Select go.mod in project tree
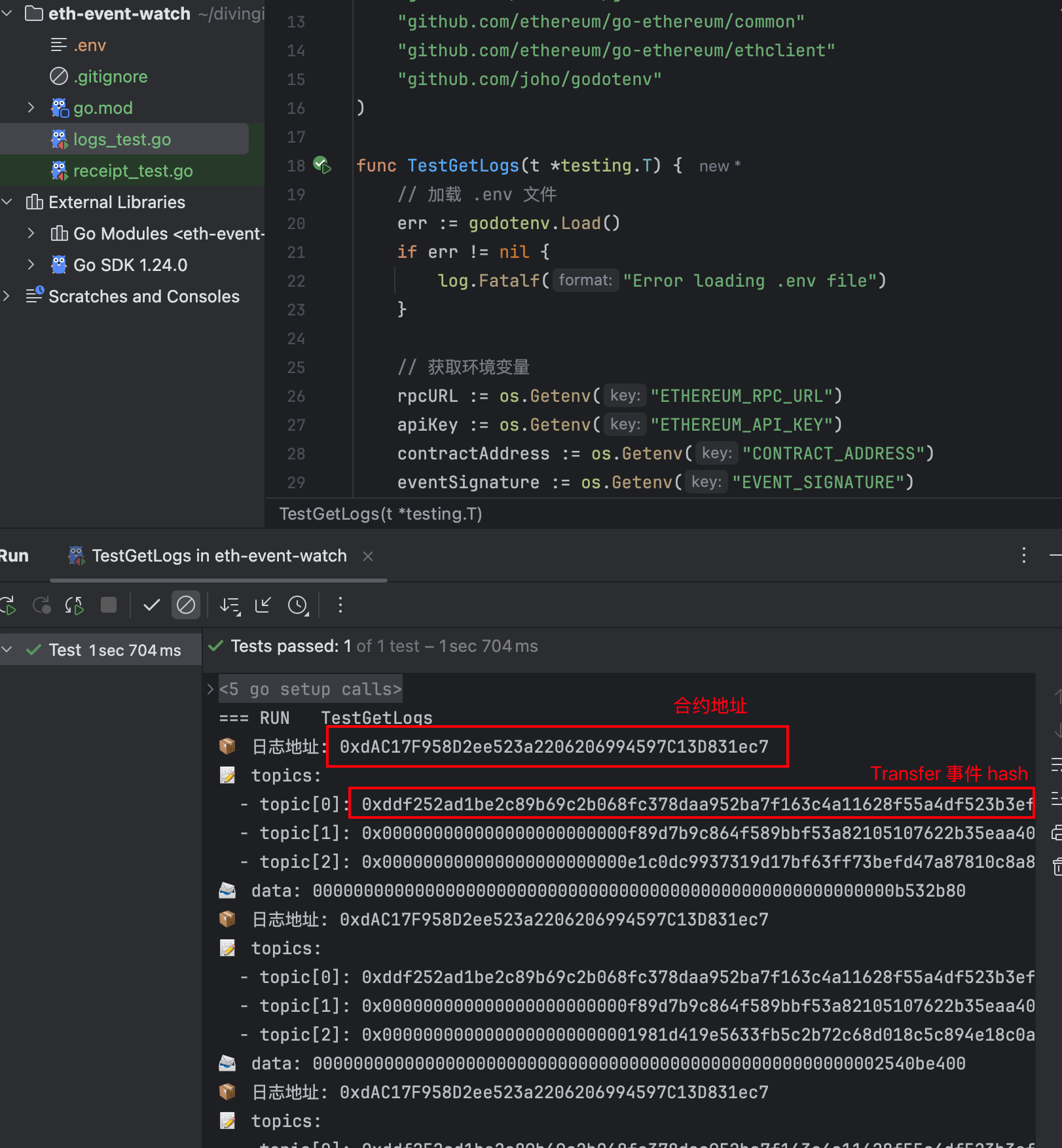The image size is (1062, 1148). pos(103,108)
